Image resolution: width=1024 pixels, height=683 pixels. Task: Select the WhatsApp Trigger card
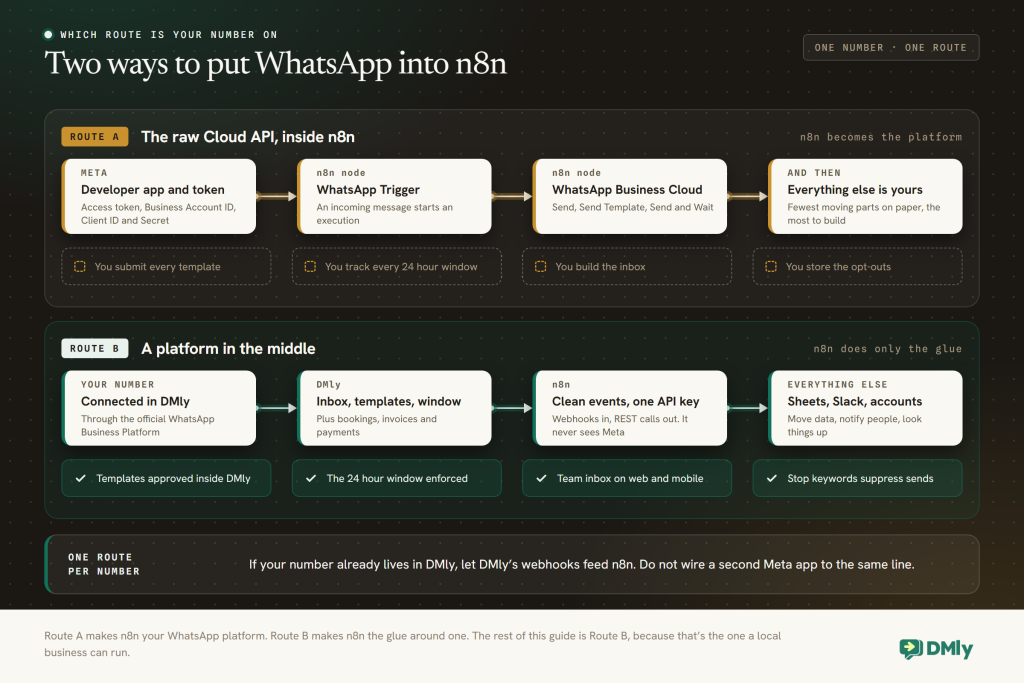coord(394,197)
